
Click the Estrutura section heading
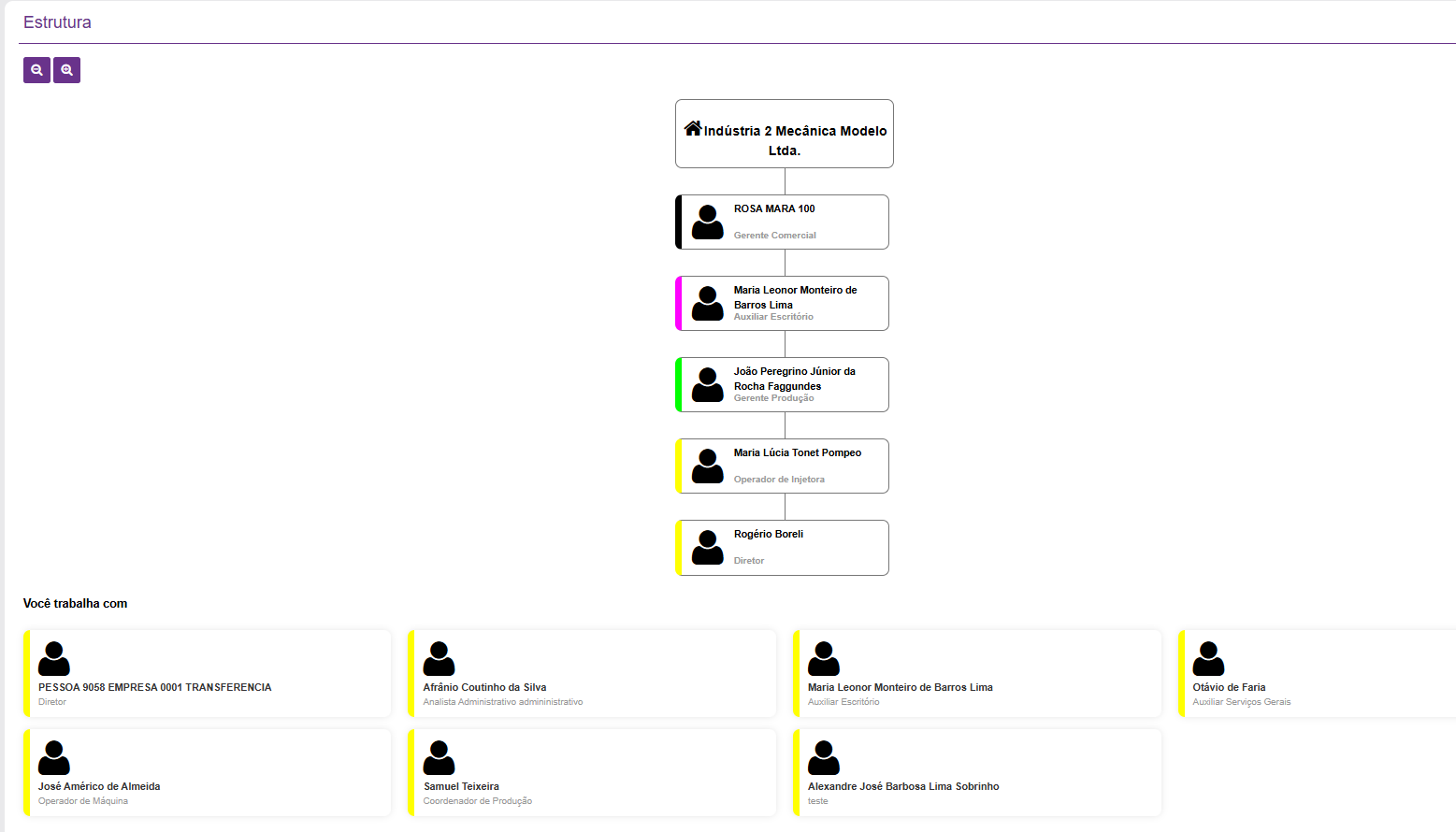point(57,22)
